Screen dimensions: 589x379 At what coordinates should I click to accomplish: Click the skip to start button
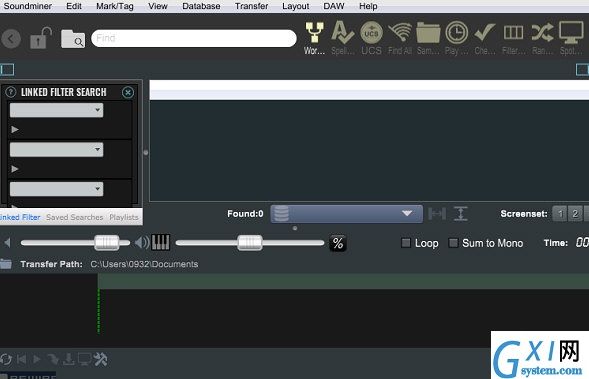coord(21,359)
